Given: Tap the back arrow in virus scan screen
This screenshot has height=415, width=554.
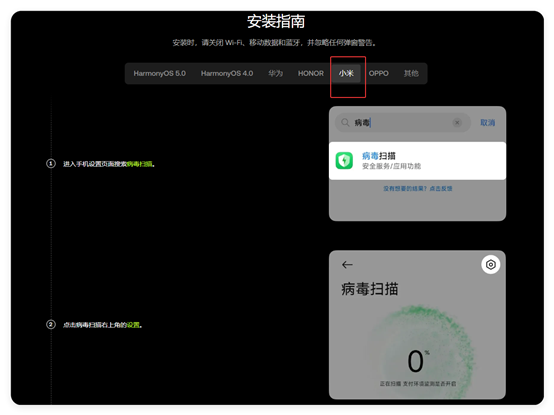Looking at the screenshot, I should point(347,265).
